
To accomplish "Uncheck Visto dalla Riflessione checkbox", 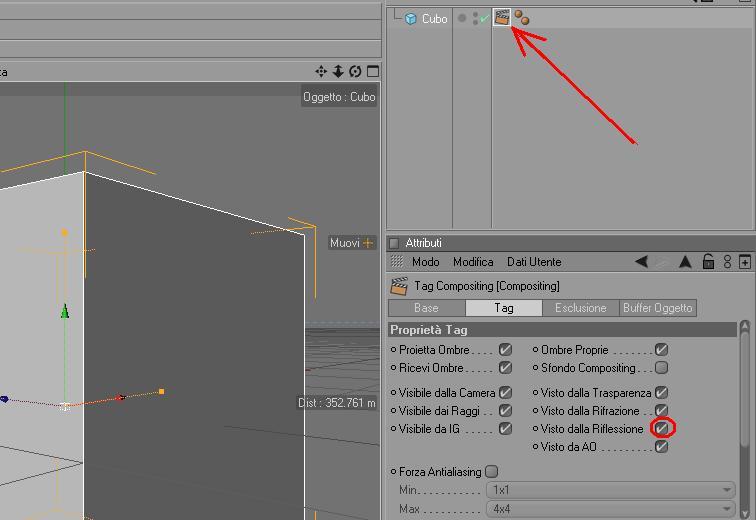I will tap(662, 428).
